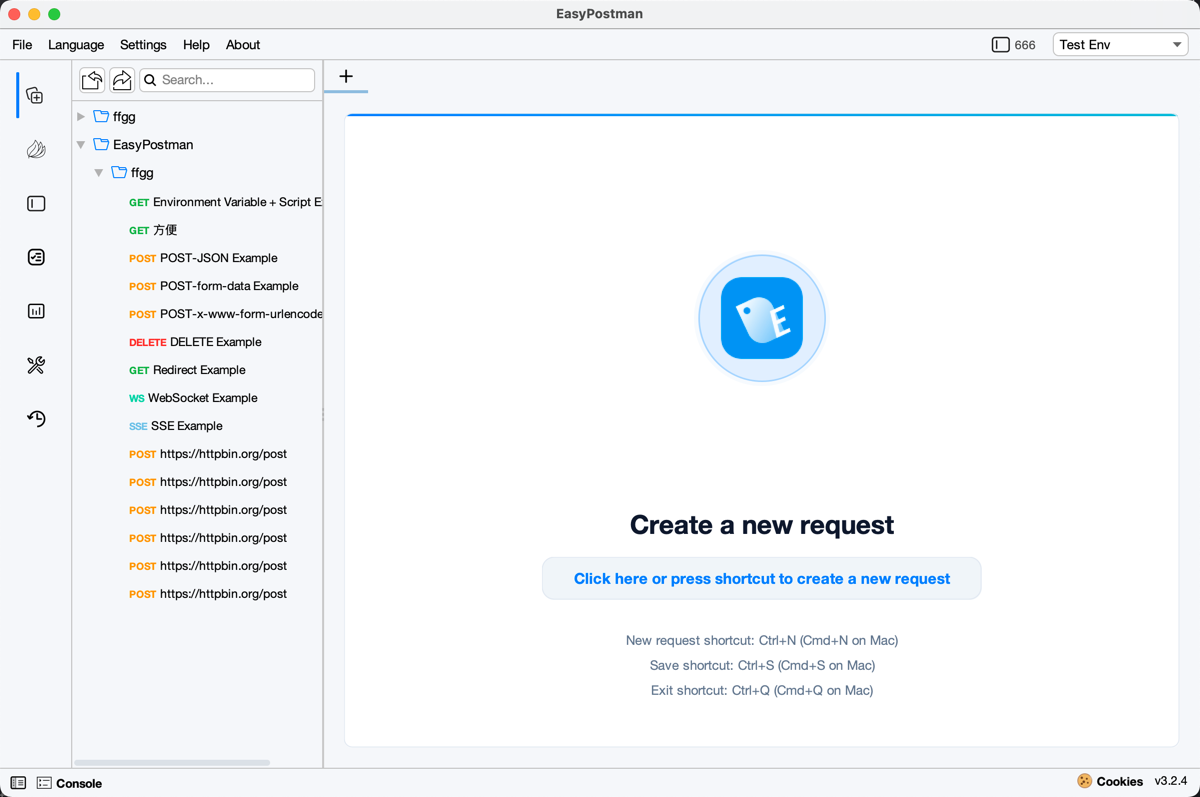Select Redirect Example request
Viewport: 1200px width, 797px height.
pyautogui.click(x=187, y=370)
